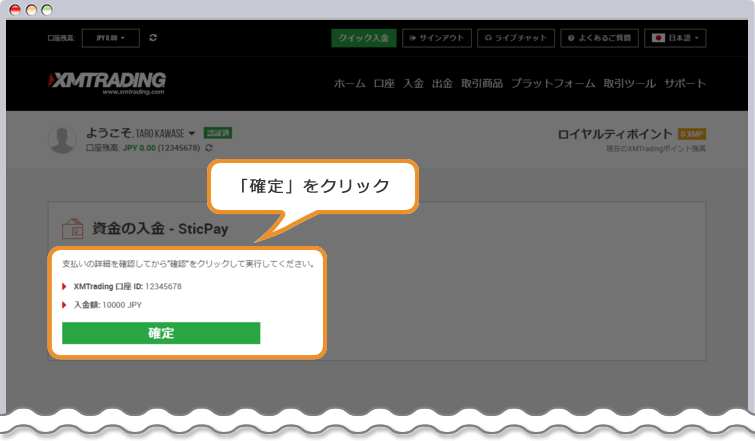Image resolution: width=755 pixels, height=441 pixels.
Task: Open the 取引商品 menu
Action: coord(482,83)
